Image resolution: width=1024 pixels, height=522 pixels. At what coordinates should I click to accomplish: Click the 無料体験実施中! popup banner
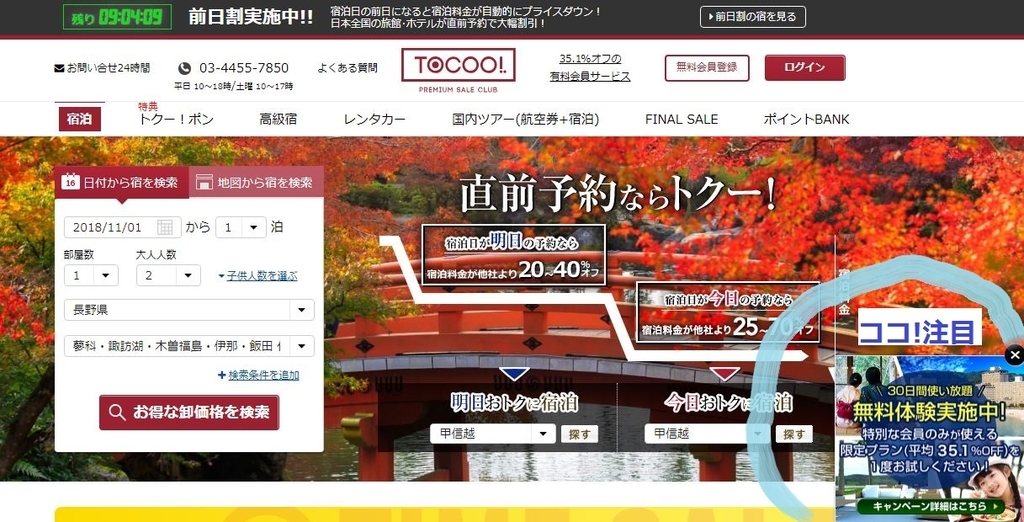click(930, 438)
